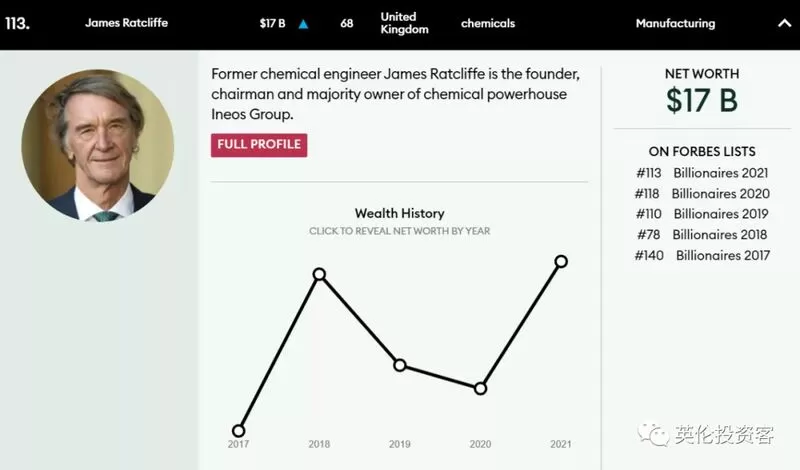Click the 2021 year axis label
800x470 pixels.
[561, 444]
